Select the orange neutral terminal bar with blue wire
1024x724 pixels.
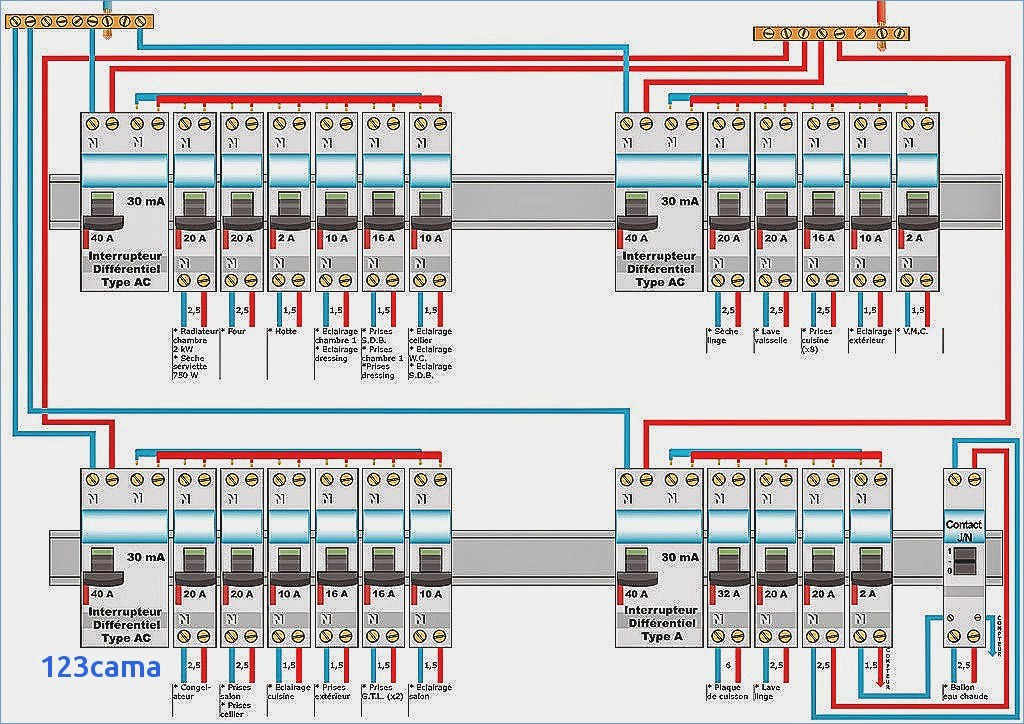pos(78,22)
